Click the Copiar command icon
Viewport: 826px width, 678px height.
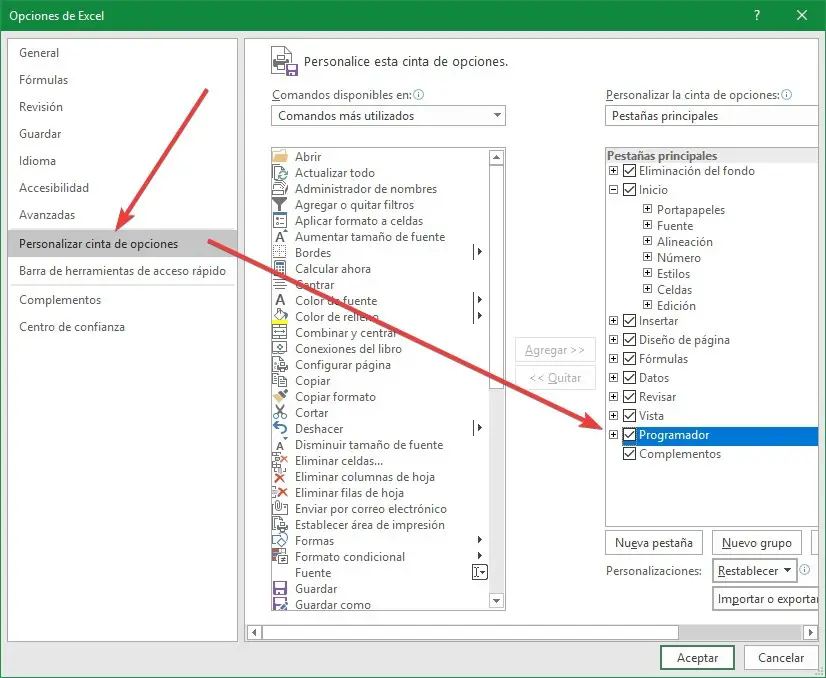[x=280, y=380]
